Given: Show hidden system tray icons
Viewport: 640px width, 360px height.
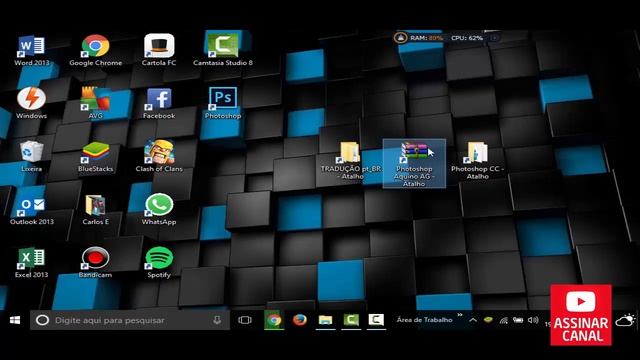Looking at the screenshot, I should tap(473, 320).
